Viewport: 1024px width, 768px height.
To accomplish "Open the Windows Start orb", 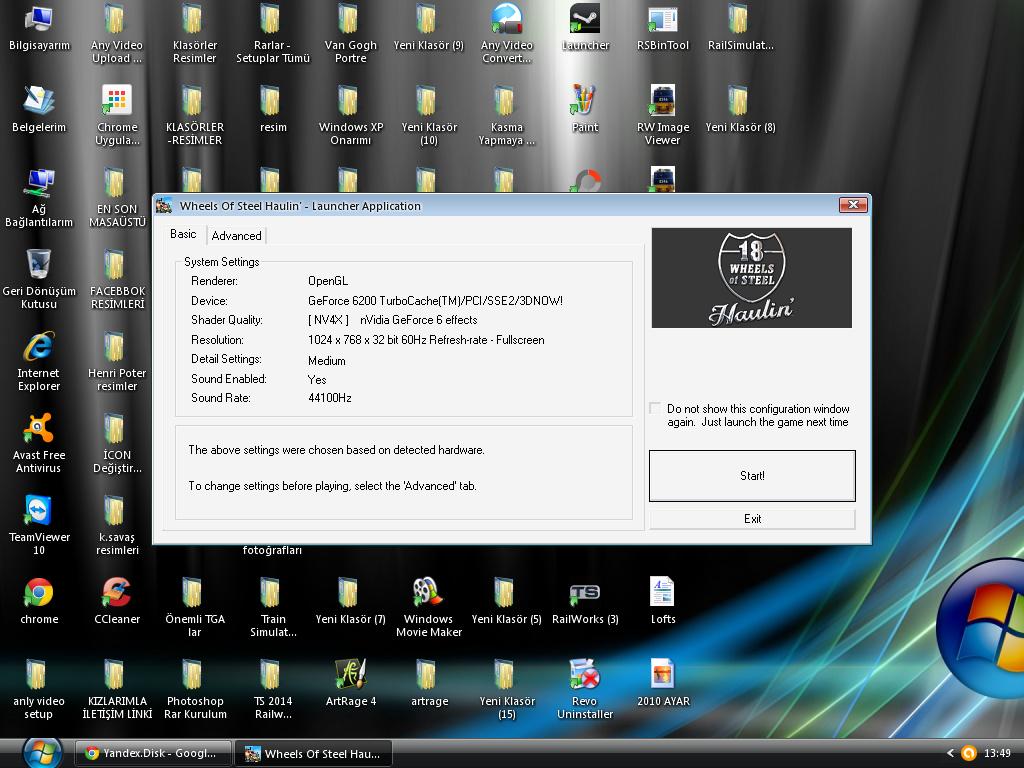I will pos(42,752).
